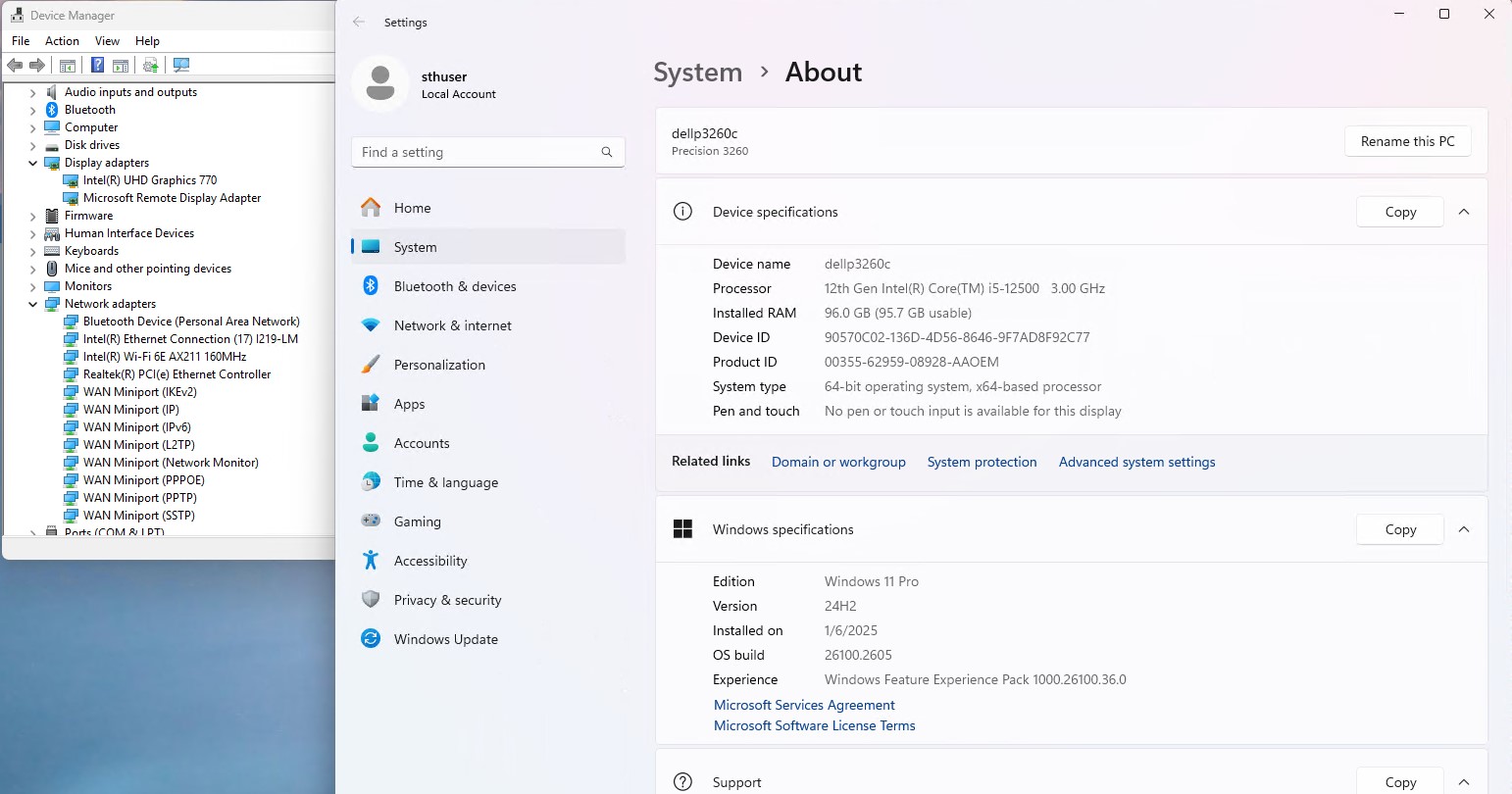The height and width of the screenshot is (794, 1512).
Task: Open the Advanced system settings link
Action: [1136, 462]
